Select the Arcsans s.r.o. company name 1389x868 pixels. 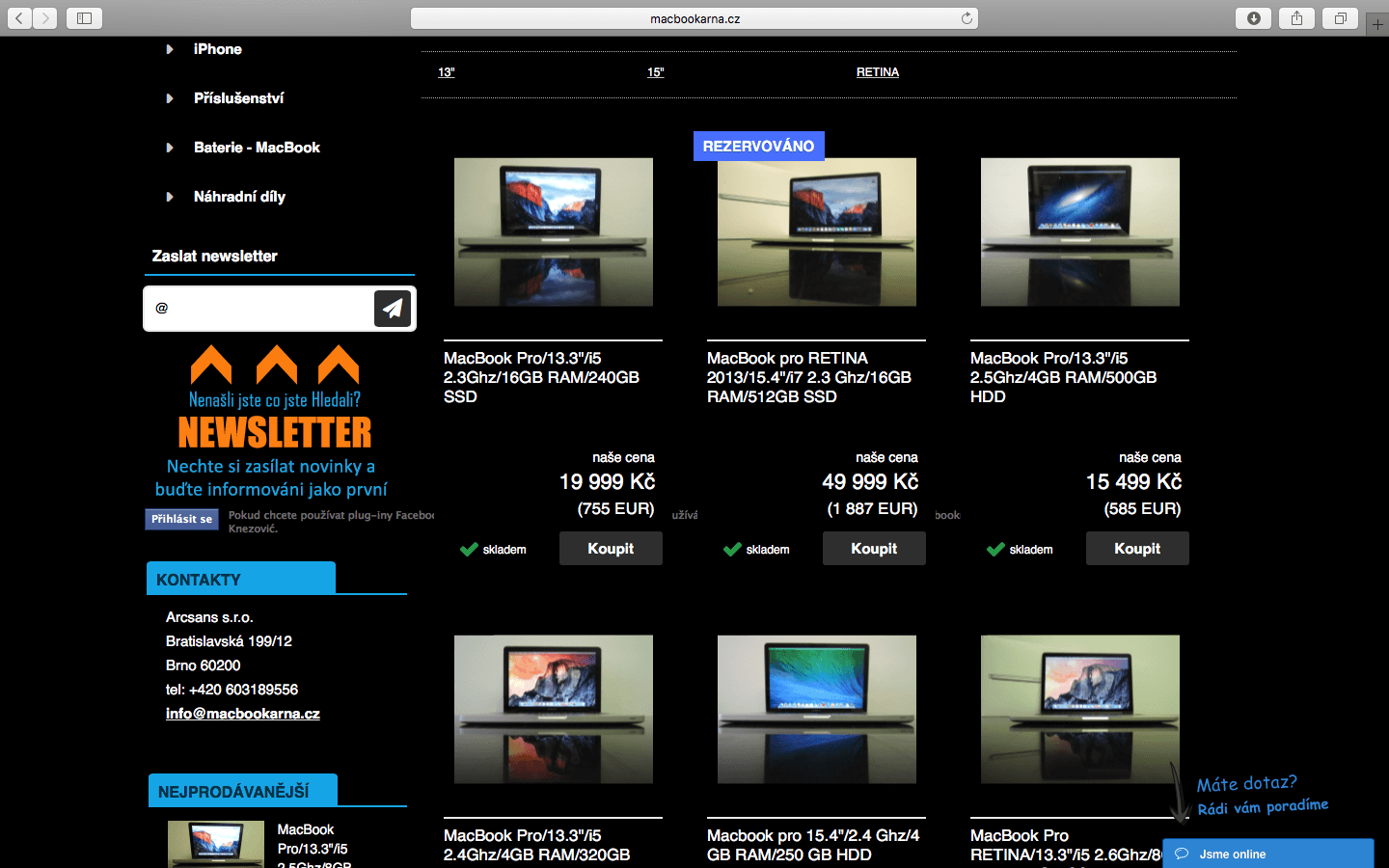[209, 617]
